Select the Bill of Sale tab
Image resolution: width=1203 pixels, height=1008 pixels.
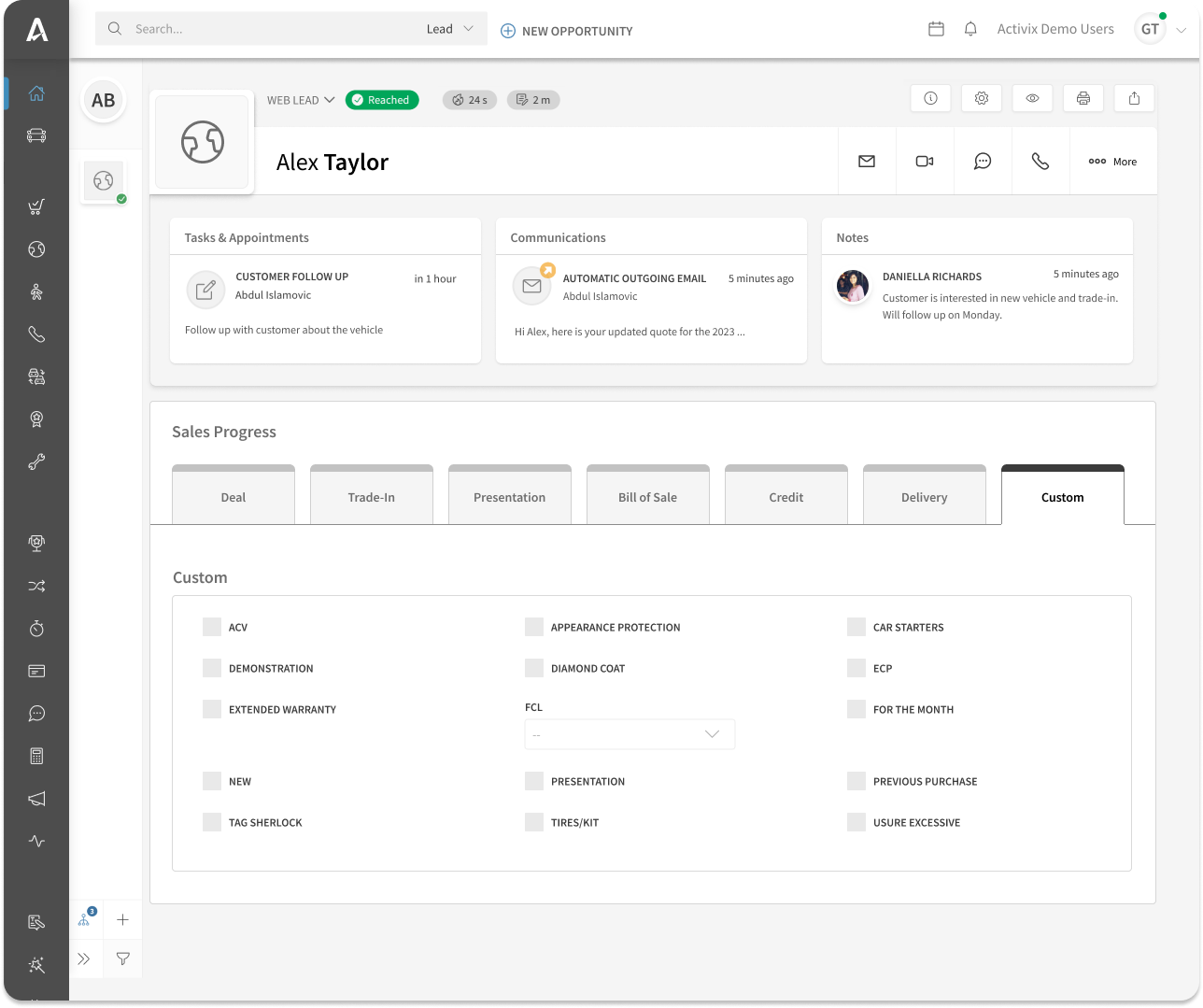(647, 497)
